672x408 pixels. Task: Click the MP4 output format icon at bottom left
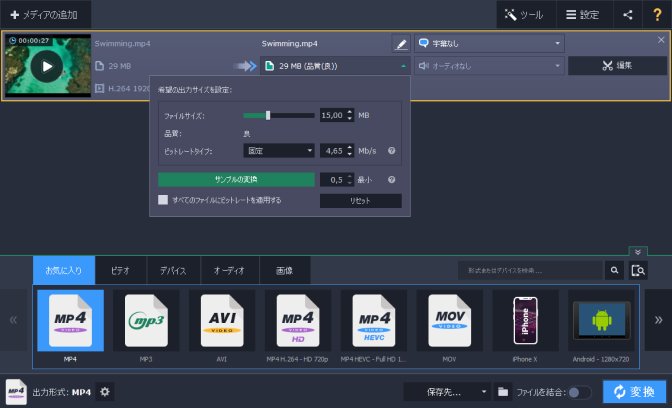pos(16,392)
